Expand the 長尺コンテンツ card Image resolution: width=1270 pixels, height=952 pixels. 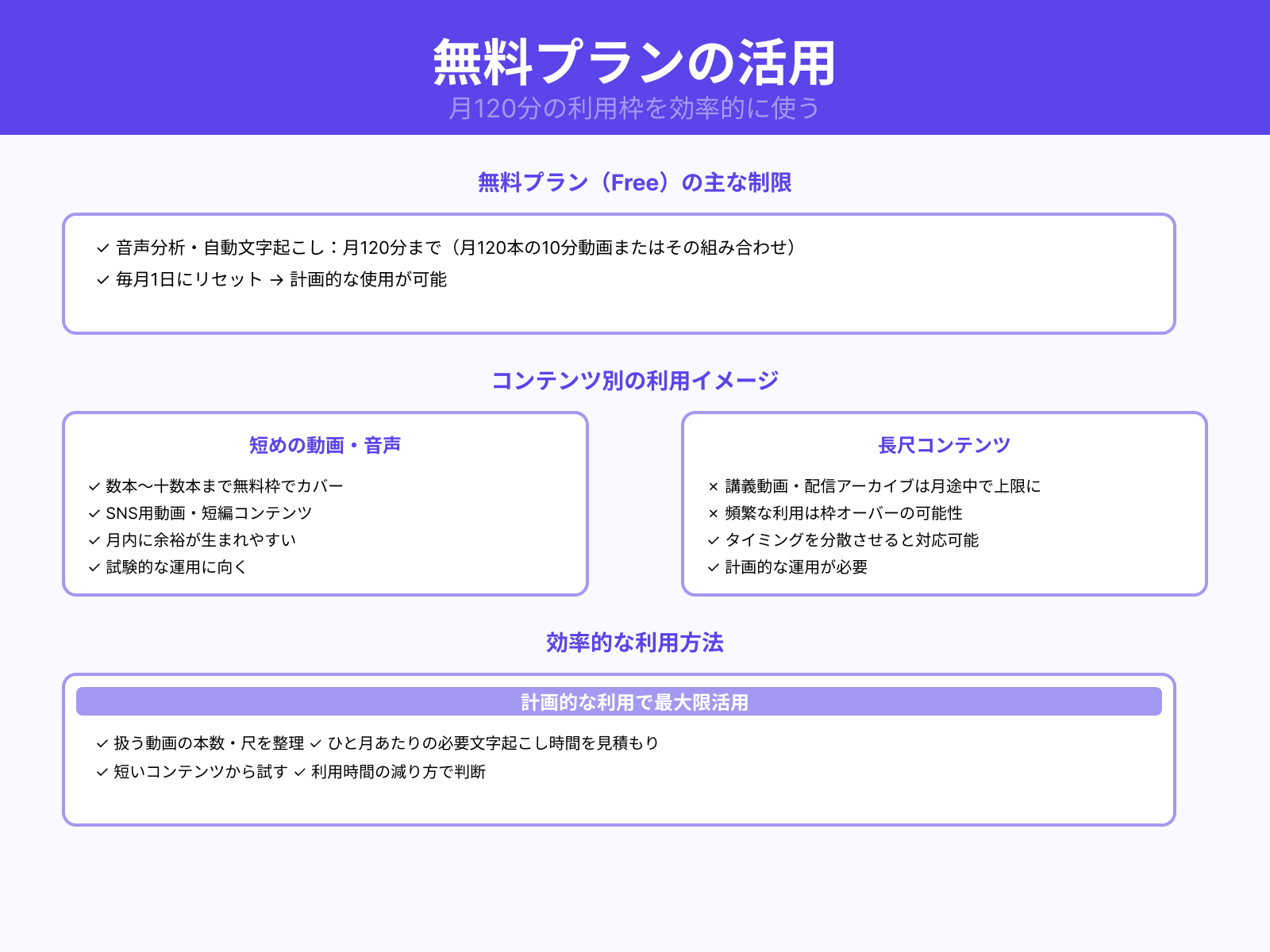point(943,445)
